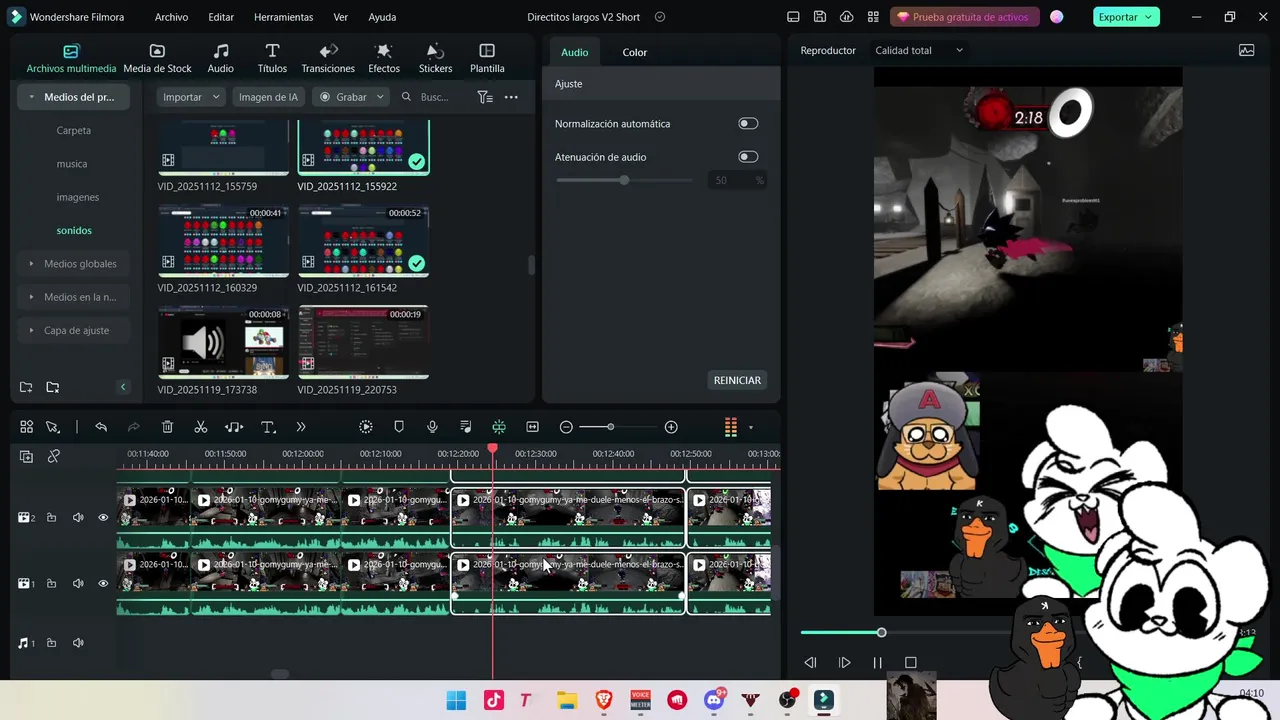Click the timeline layout grid icon
This screenshot has height=720, width=1280.
(x=27, y=427)
